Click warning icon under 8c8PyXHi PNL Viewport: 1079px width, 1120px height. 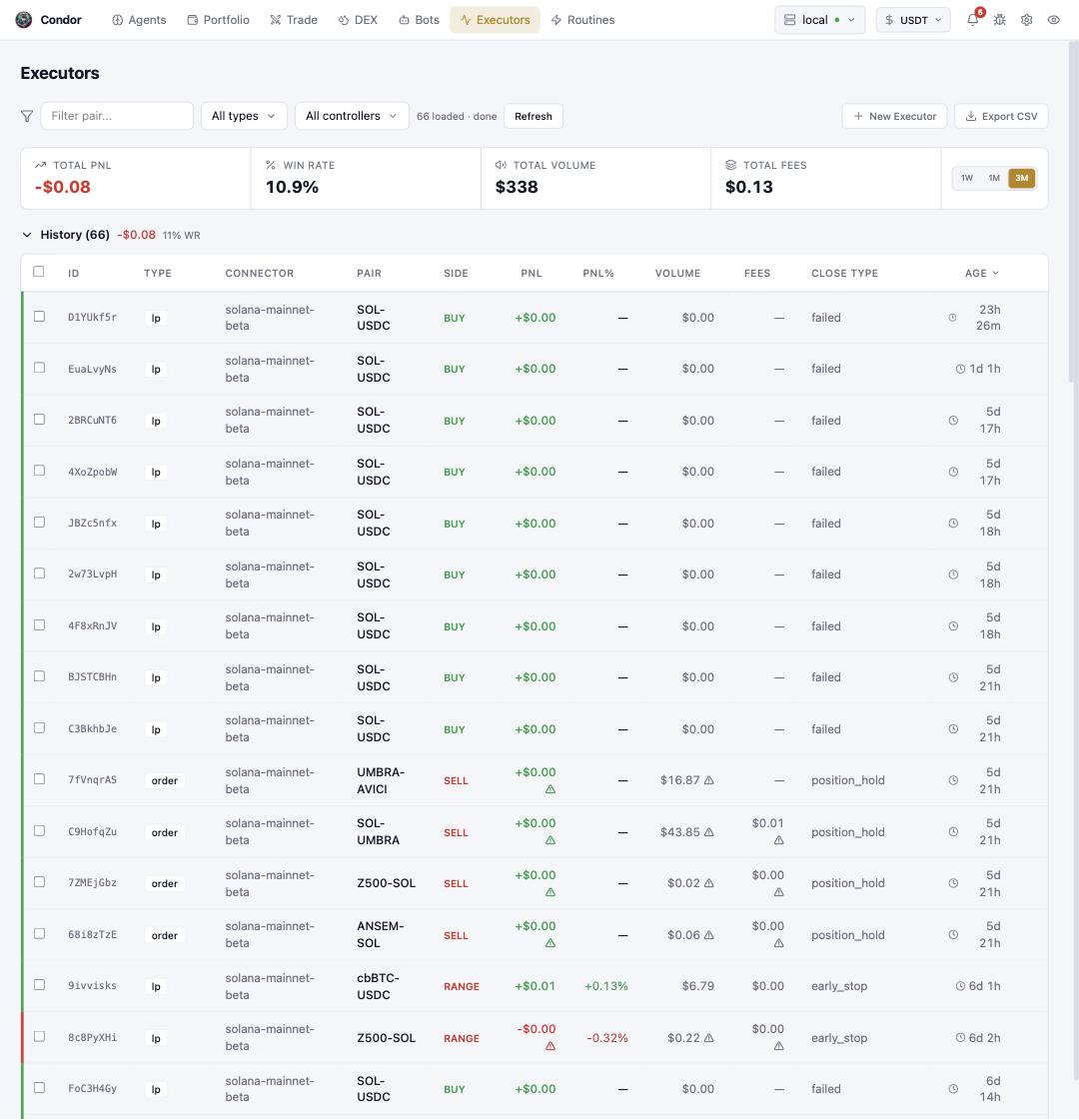pyautogui.click(x=550, y=1046)
